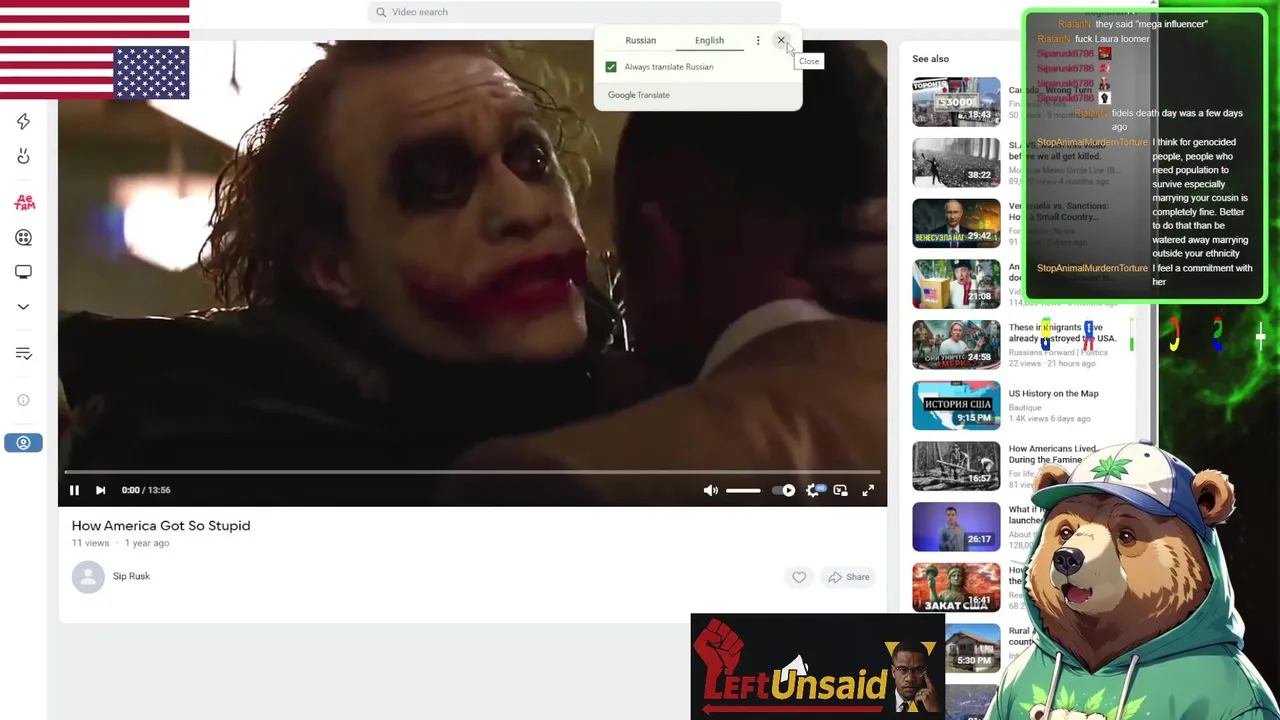Open the 38:22 black-and-white crowd thumbnail
1280x720 pixels.
coord(956,162)
